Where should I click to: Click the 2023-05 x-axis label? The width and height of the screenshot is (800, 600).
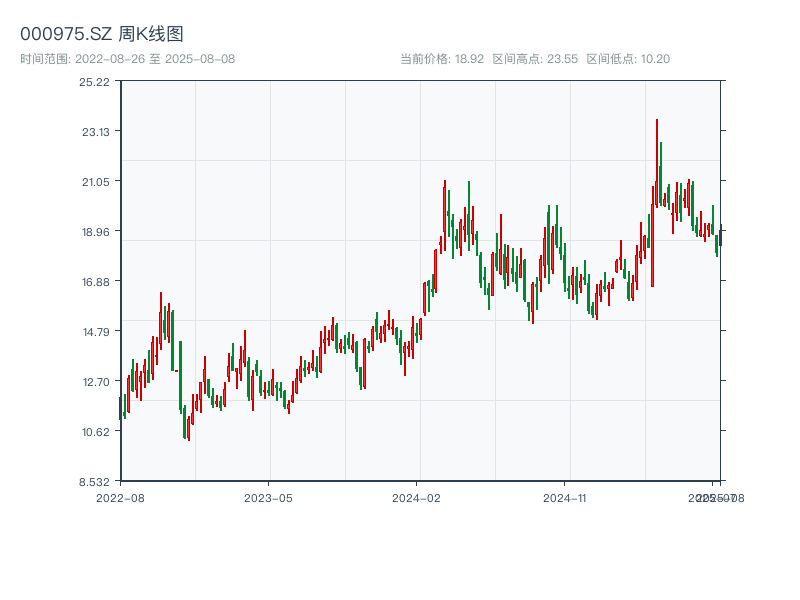(x=268, y=498)
